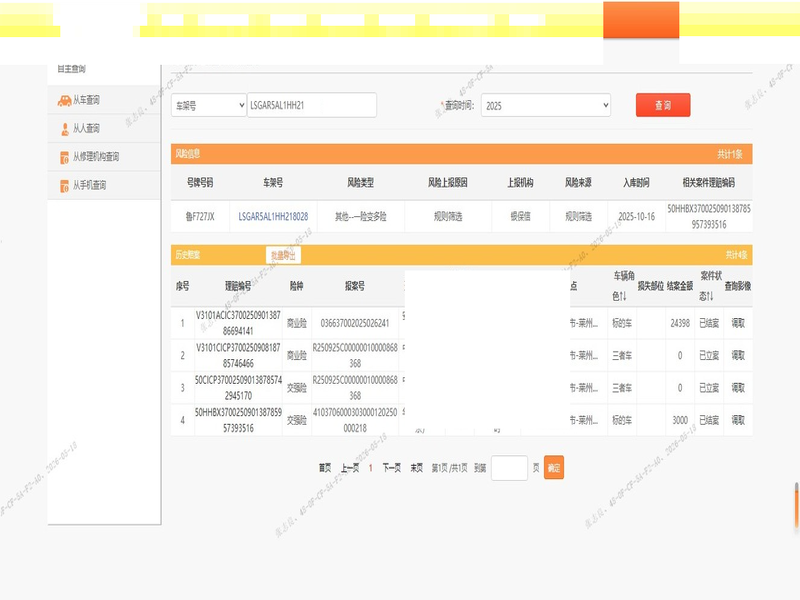Select 商业险 in claim row 1
Image resolution: width=800 pixels, height=600 pixels.
[296, 323]
